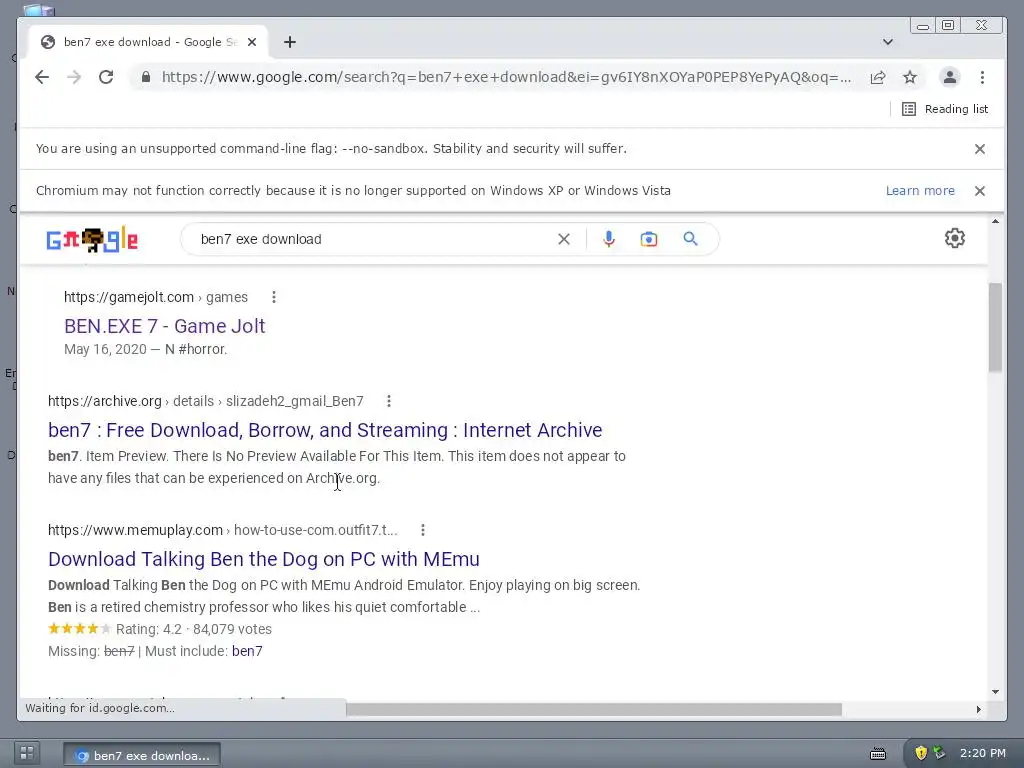Search by image using the camera icon
The image size is (1024, 768).
(648, 239)
